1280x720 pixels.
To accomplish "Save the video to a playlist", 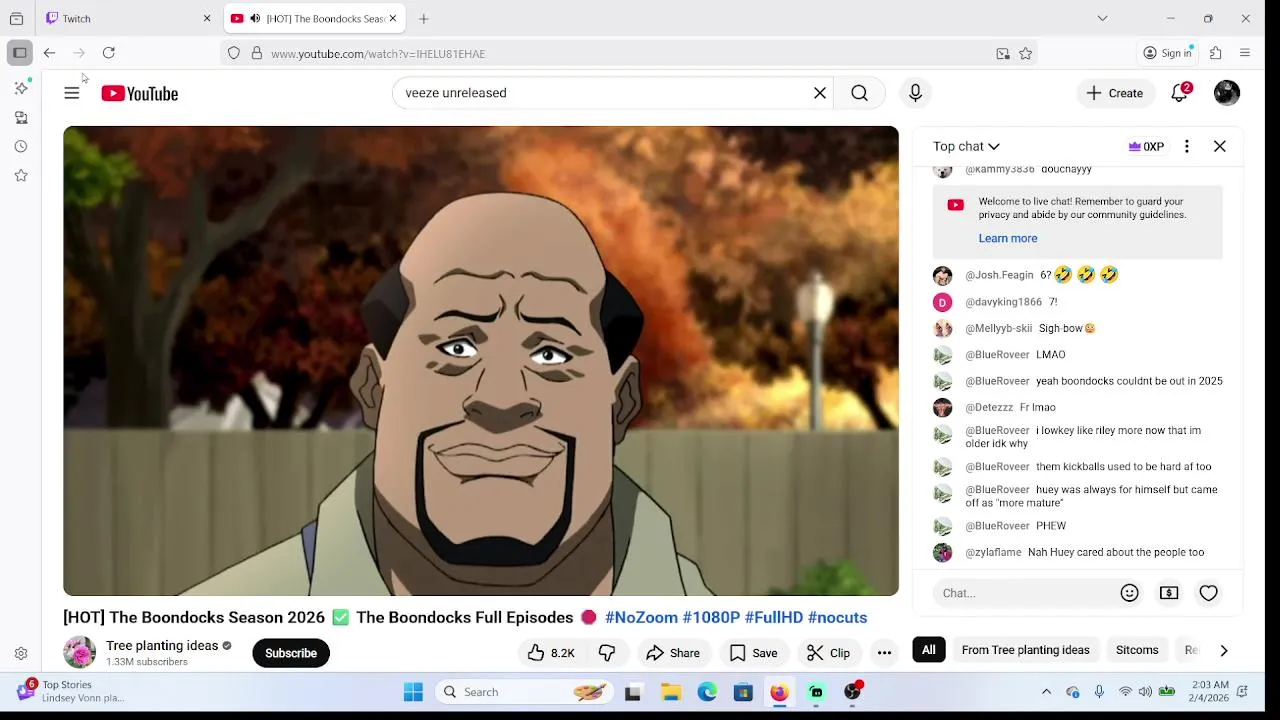I will 754,653.
